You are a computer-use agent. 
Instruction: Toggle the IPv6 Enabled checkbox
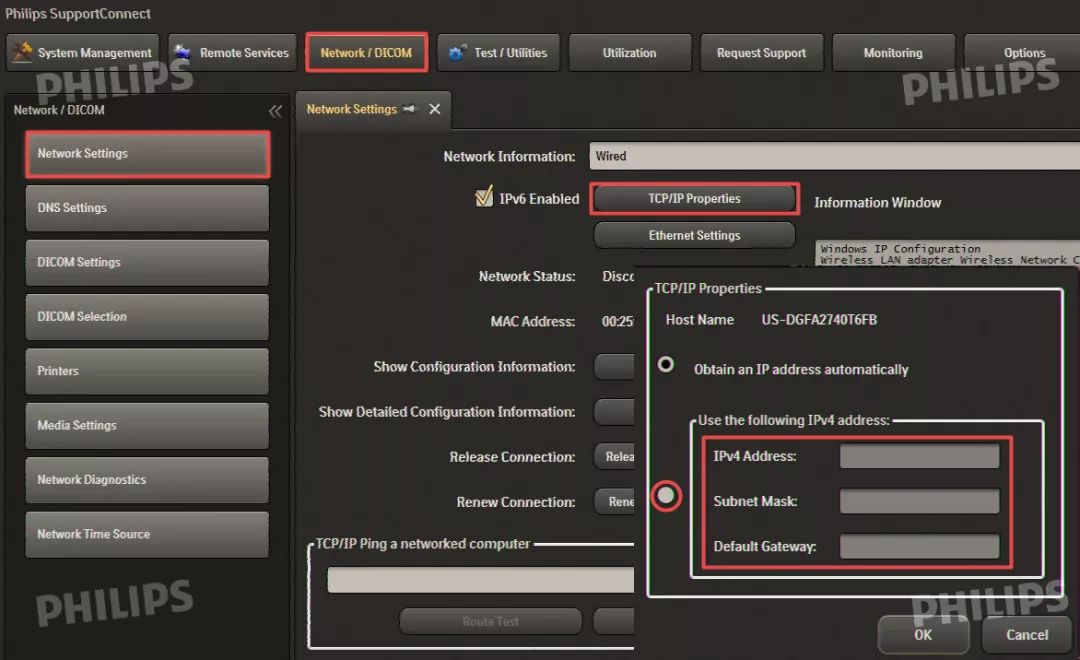pos(485,198)
